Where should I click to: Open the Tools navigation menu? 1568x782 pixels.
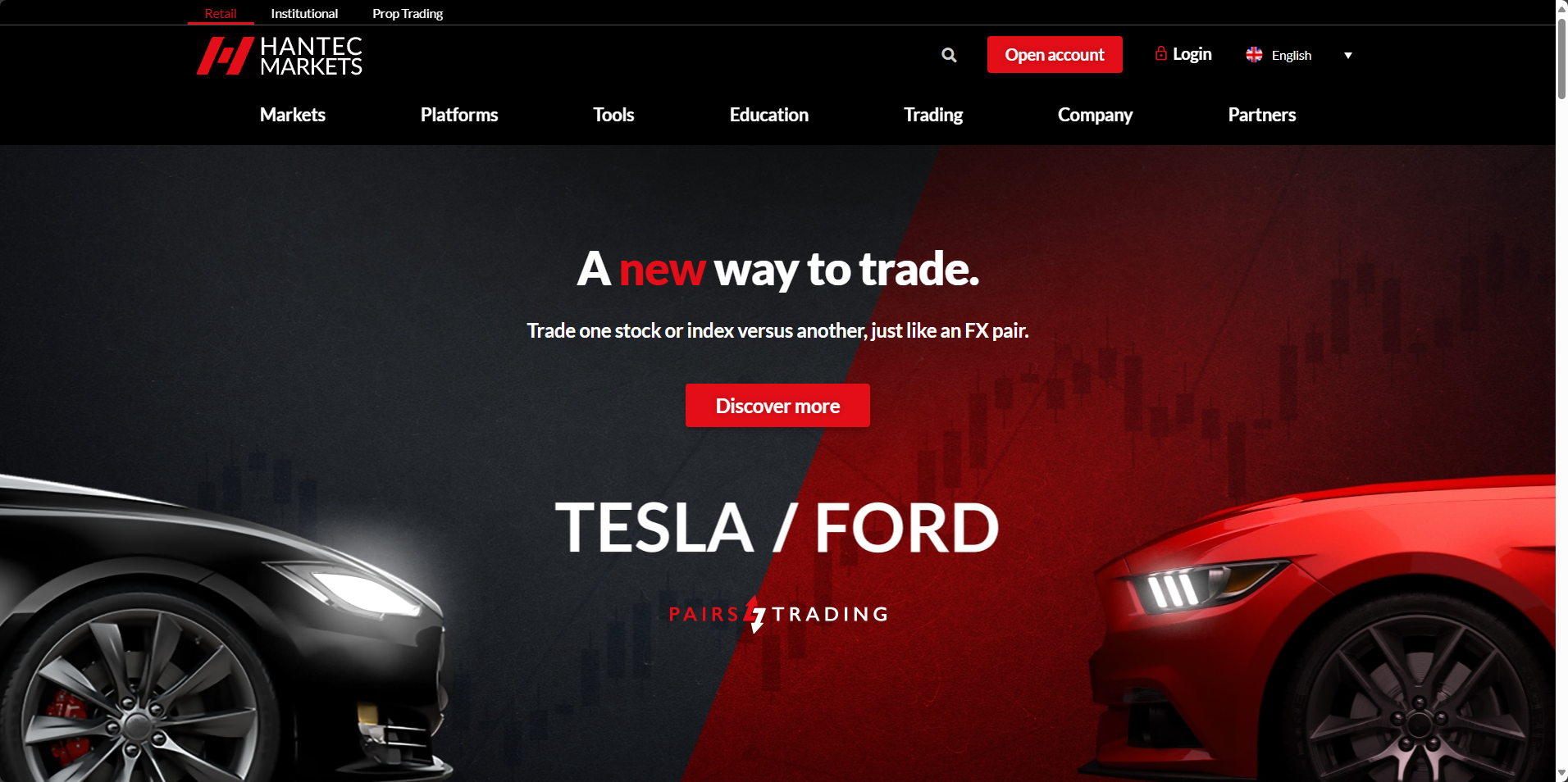point(613,115)
